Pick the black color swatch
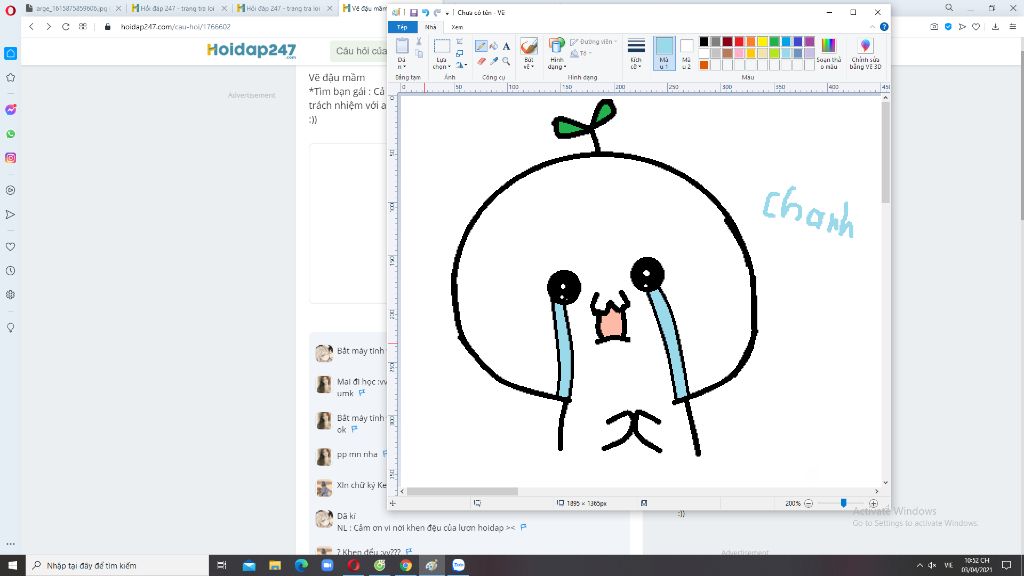This screenshot has height=576, width=1024. [x=703, y=42]
